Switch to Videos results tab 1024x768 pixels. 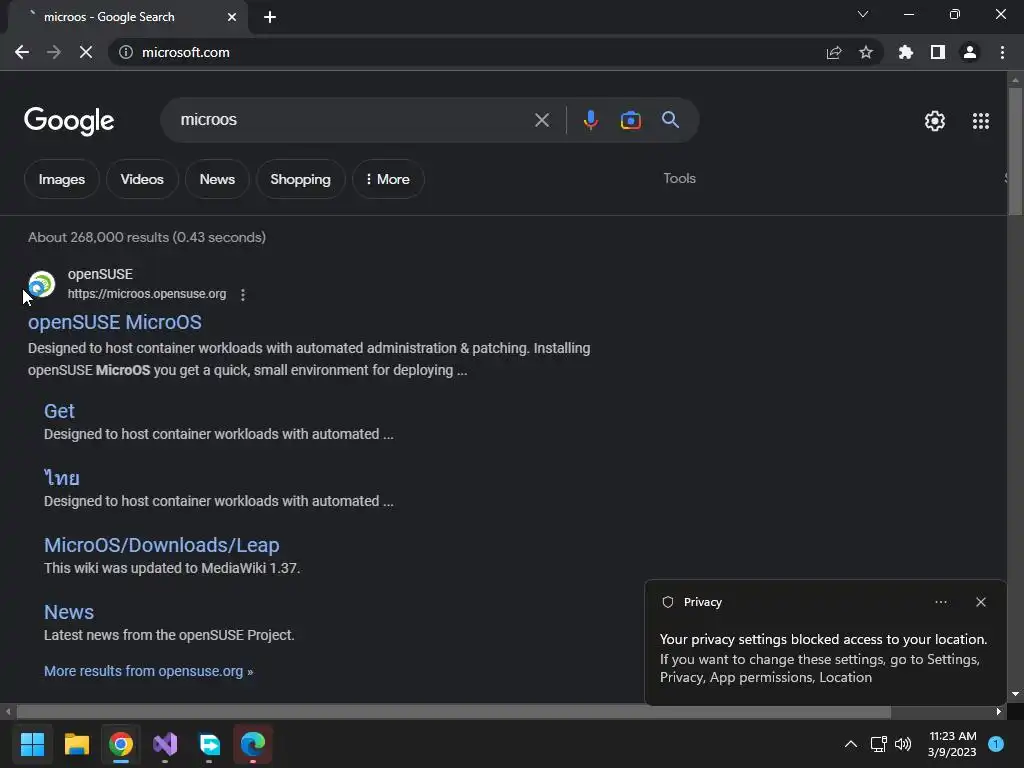[142, 179]
